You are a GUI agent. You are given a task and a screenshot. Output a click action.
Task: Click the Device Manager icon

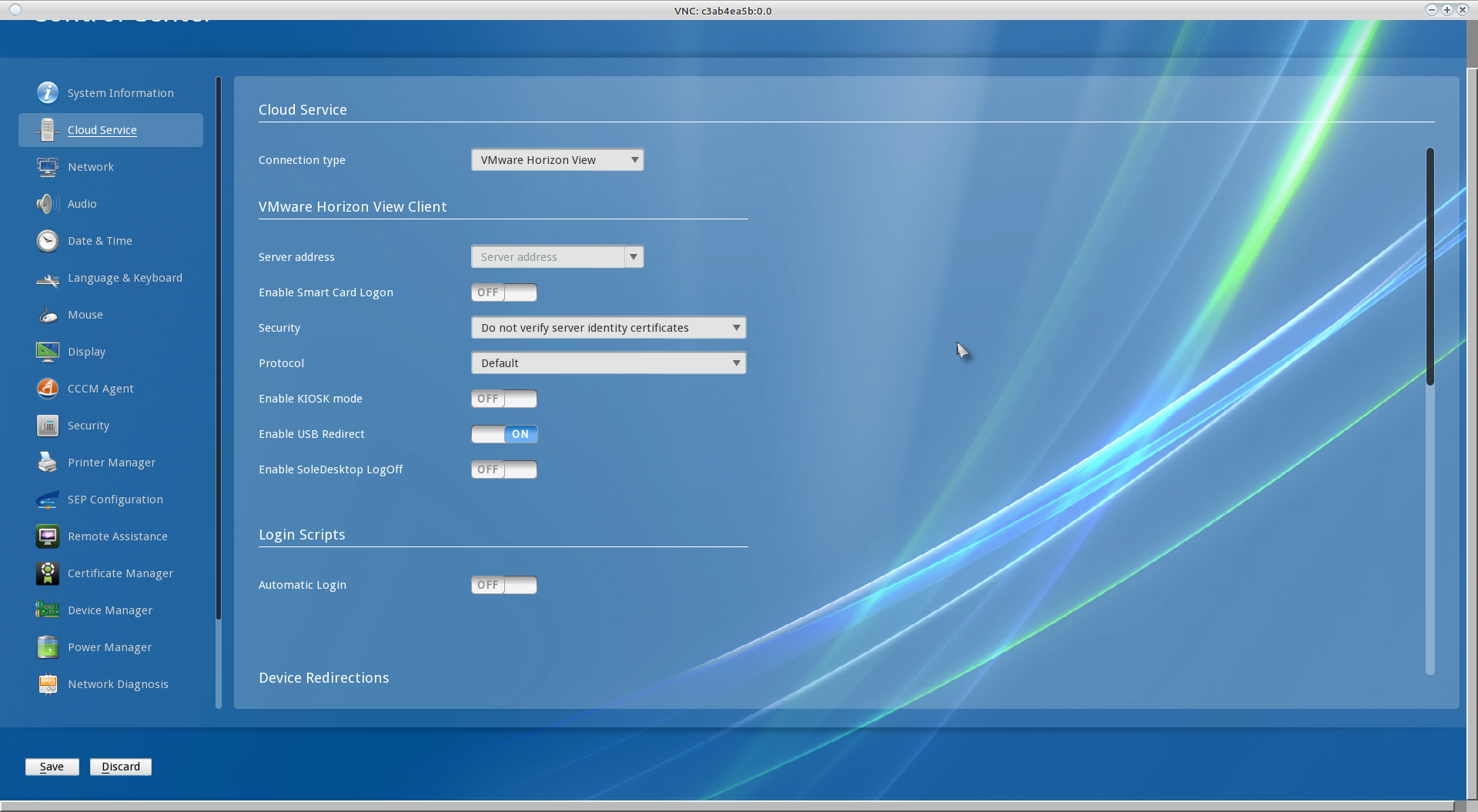[48, 610]
